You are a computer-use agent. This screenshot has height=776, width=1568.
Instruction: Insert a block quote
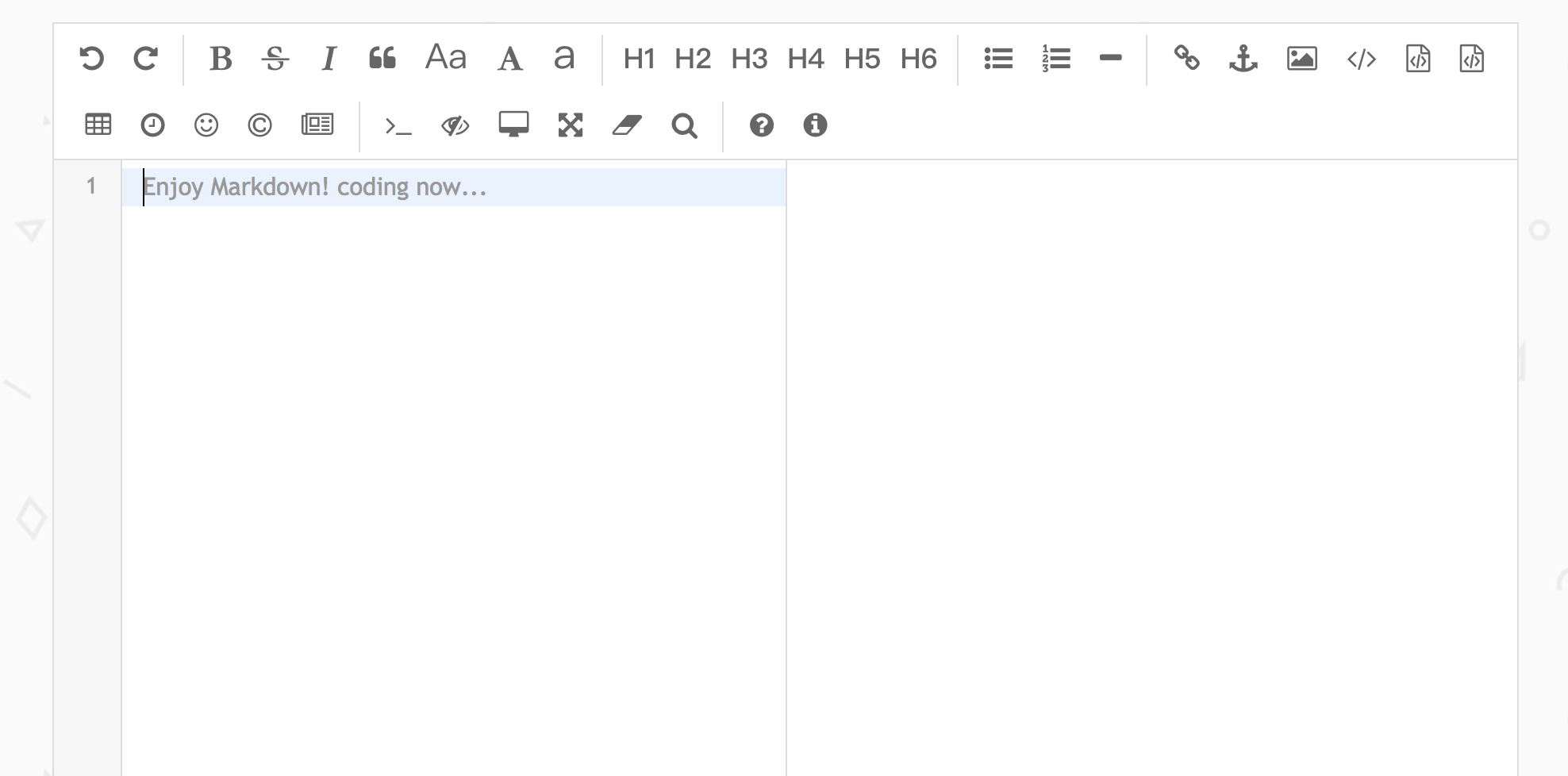coord(382,59)
